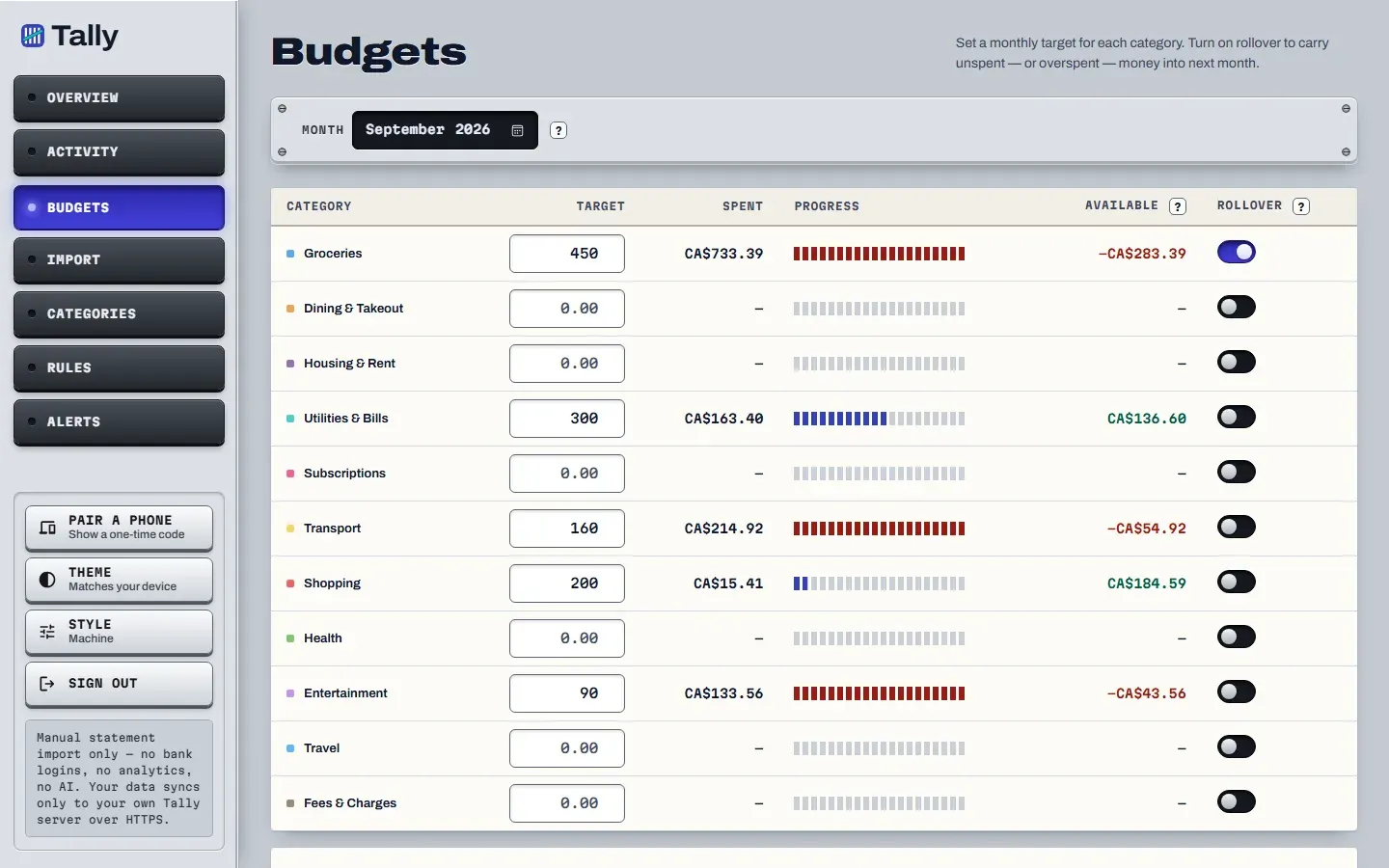The width and height of the screenshot is (1389, 868).
Task: Switch on rollover for Shopping
Action: pyautogui.click(x=1237, y=583)
